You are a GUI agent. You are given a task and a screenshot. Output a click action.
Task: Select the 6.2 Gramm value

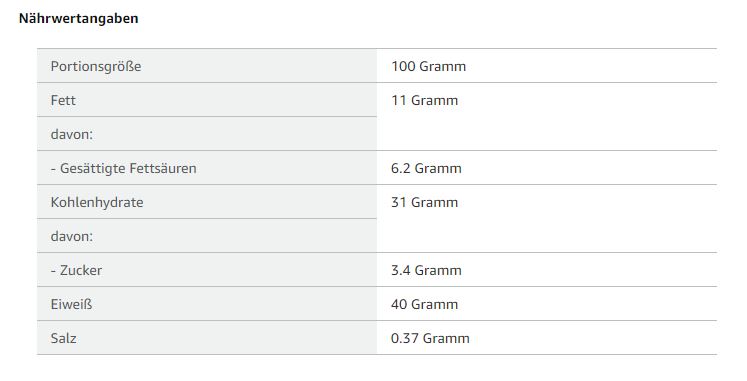[x=426, y=168]
